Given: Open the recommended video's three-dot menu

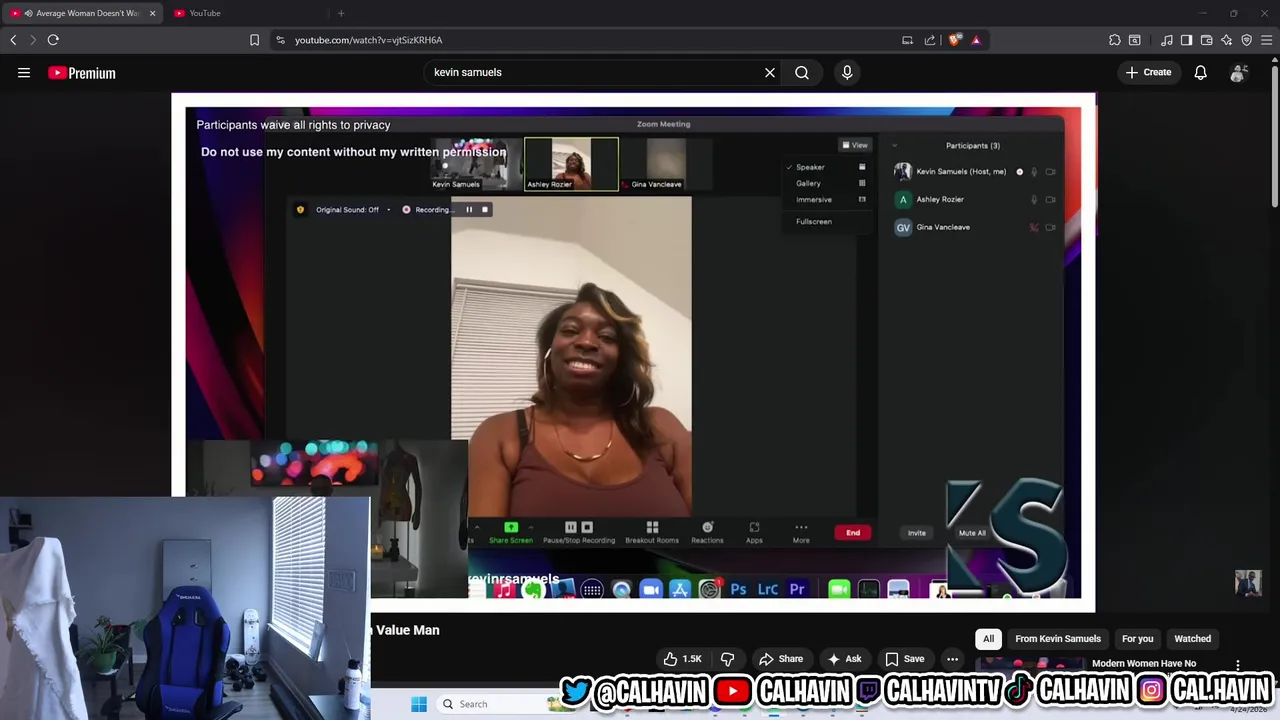Looking at the screenshot, I should click(x=1238, y=665).
